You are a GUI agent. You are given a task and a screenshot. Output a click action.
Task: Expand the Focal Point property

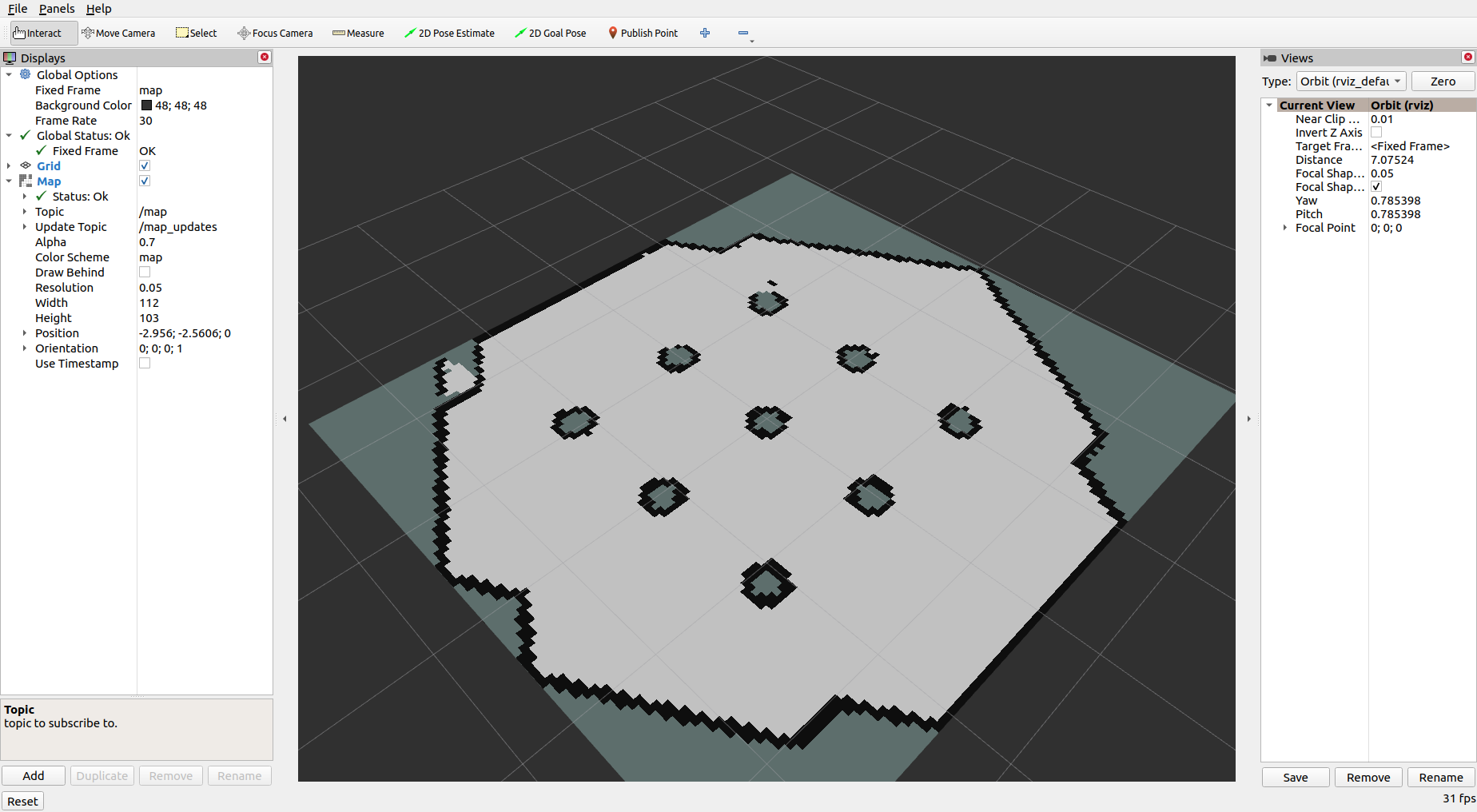pos(1284,227)
